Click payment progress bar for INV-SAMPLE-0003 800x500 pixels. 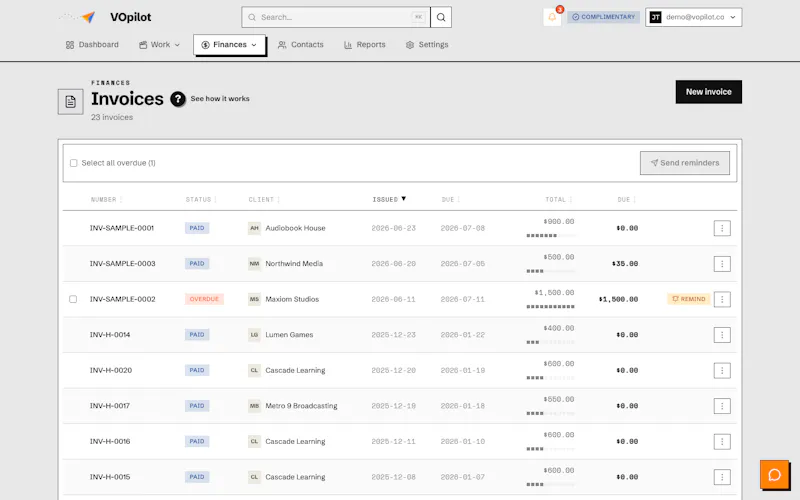coord(551,271)
